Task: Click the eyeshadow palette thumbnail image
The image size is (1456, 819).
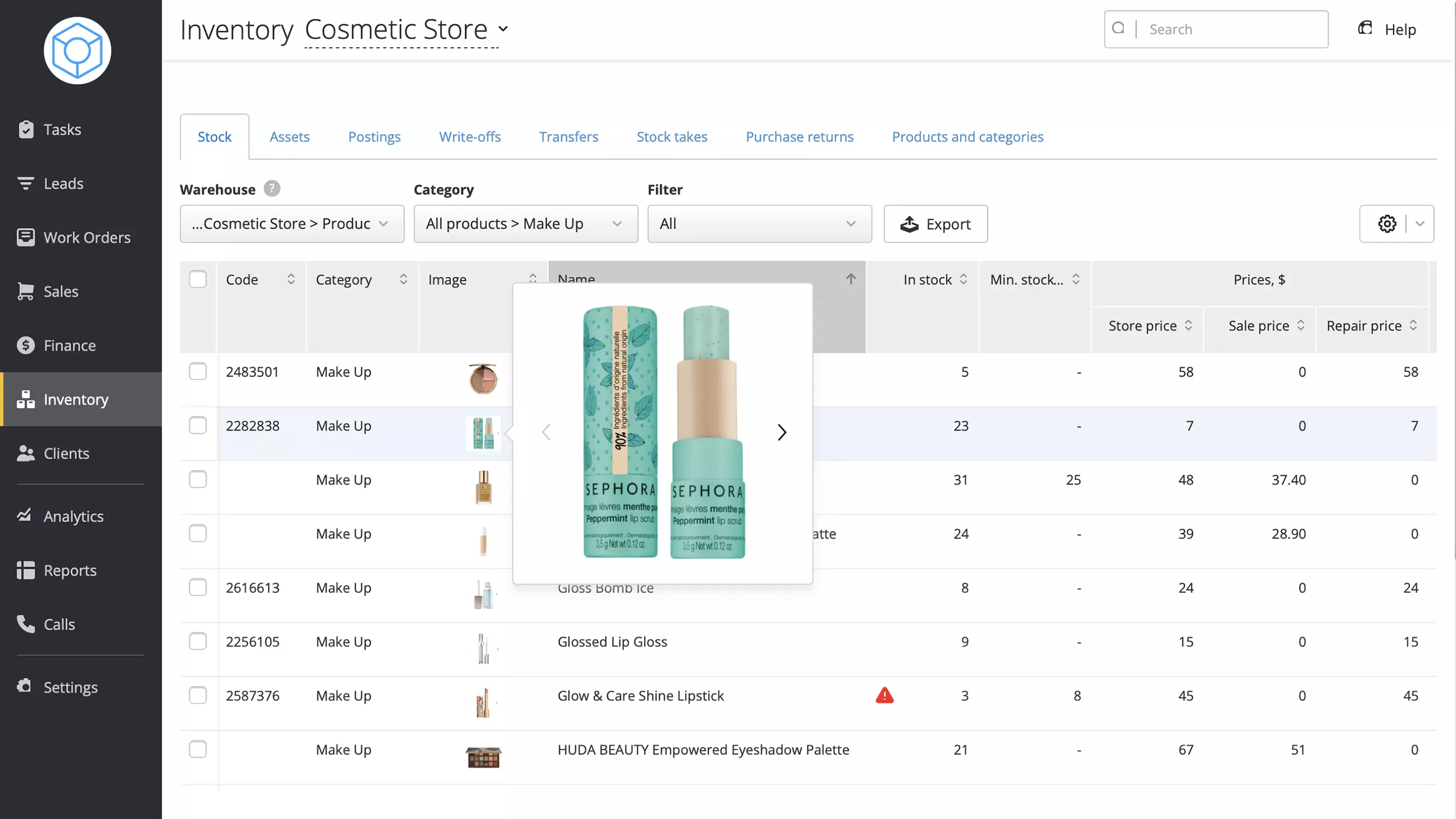Action: pos(483,757)
